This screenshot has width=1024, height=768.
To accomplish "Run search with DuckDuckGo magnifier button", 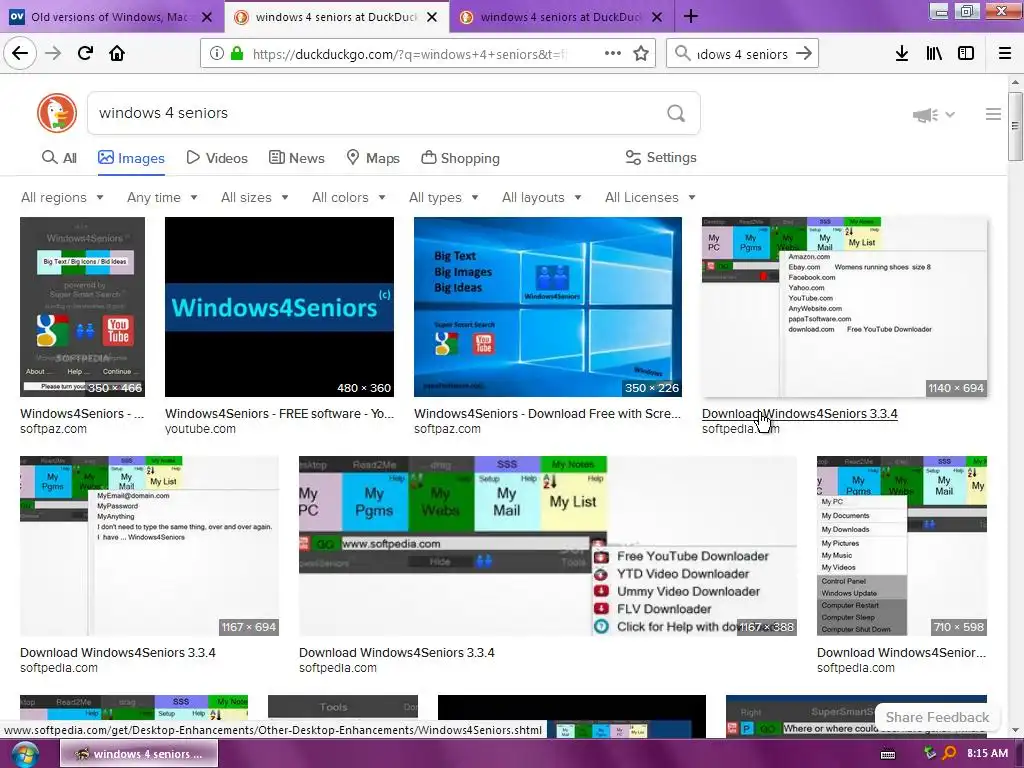I will click(676, 114).
